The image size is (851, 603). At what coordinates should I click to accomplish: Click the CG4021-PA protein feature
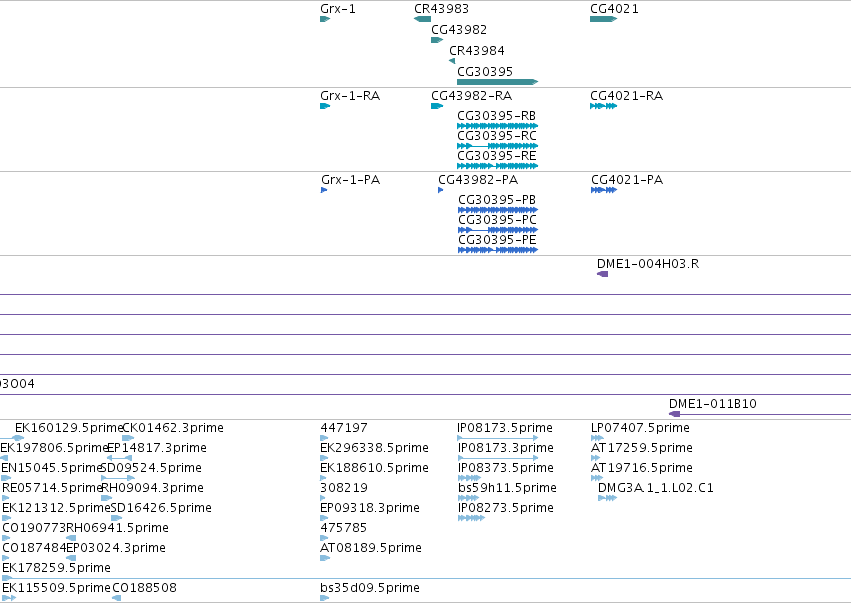[604, 190]
